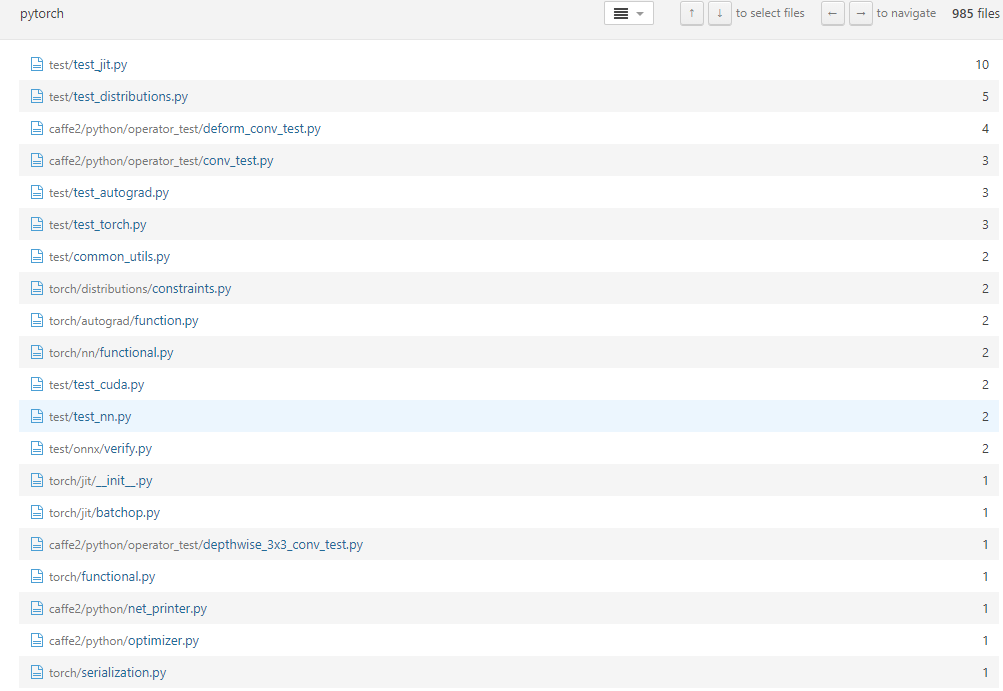Click the file icon beside depthwise_3x3_conv_test.py
This screenshot has height=691, width=1003.
pyautogui.click(x=37, y=544)
